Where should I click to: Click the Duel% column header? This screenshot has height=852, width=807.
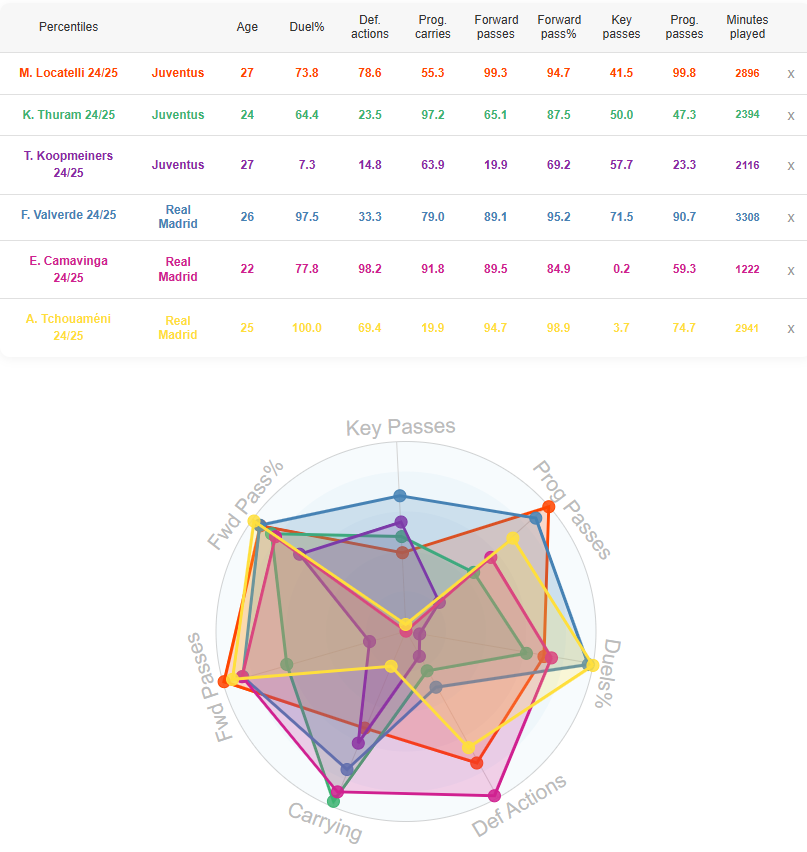coord(306,27)
